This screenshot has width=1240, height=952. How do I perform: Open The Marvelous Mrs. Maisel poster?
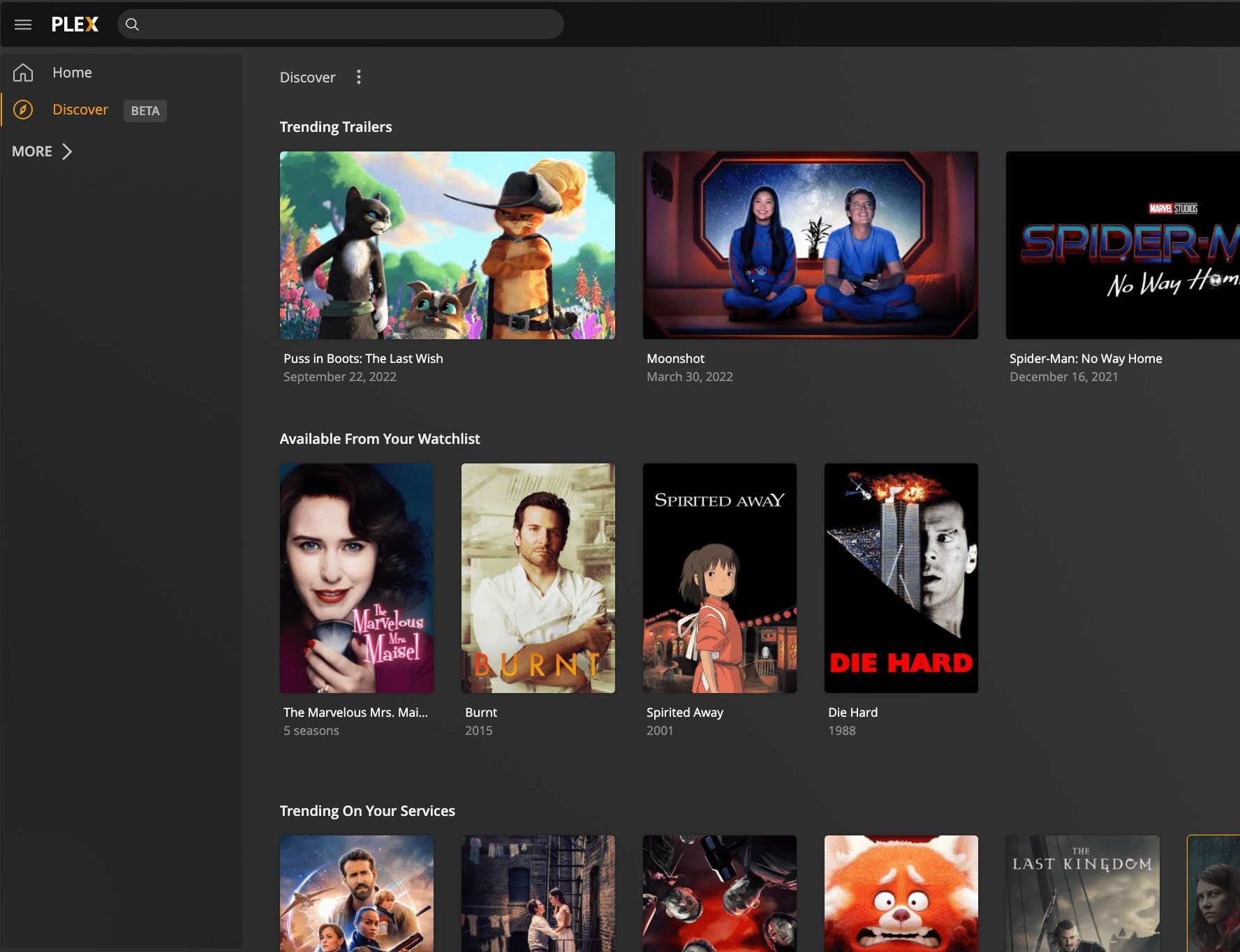click(x=356, y=578)
